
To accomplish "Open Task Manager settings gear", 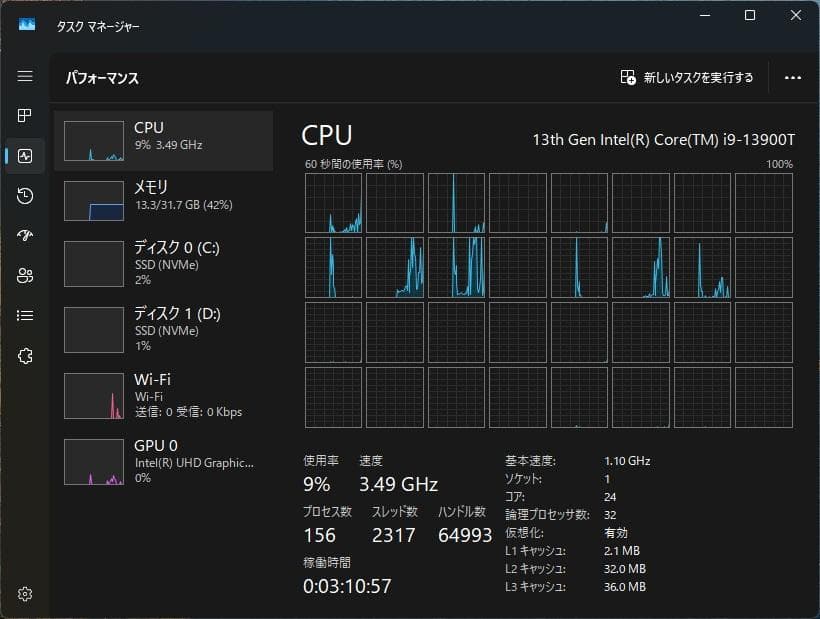I will [x=25, y=593].
